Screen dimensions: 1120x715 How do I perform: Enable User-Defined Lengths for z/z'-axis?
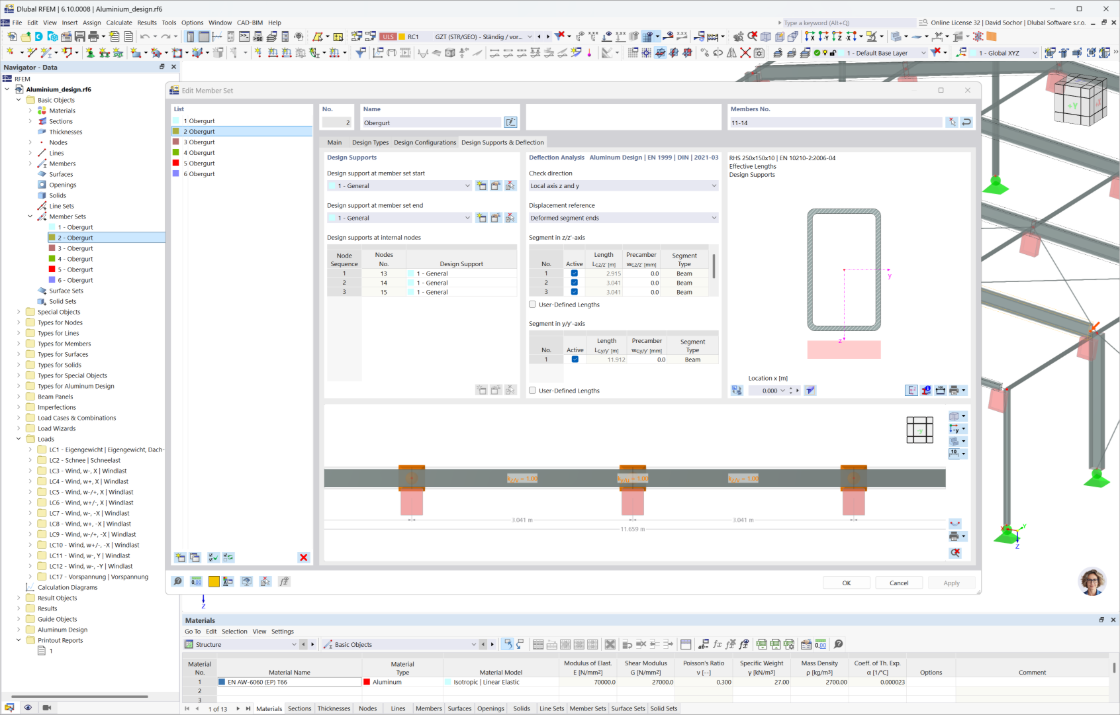[533, 304]
